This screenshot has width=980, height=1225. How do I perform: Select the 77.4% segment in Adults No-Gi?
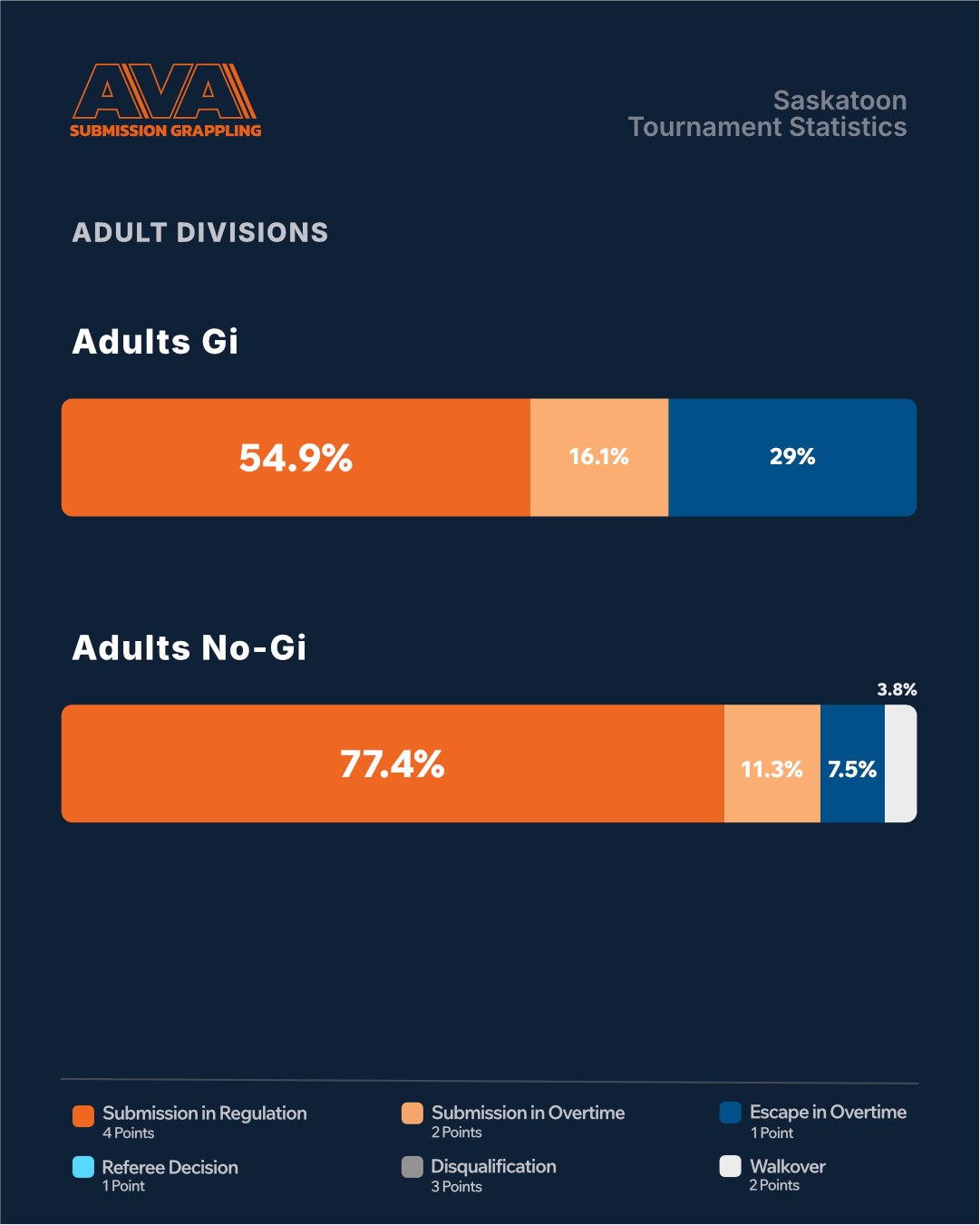point(392,763)
